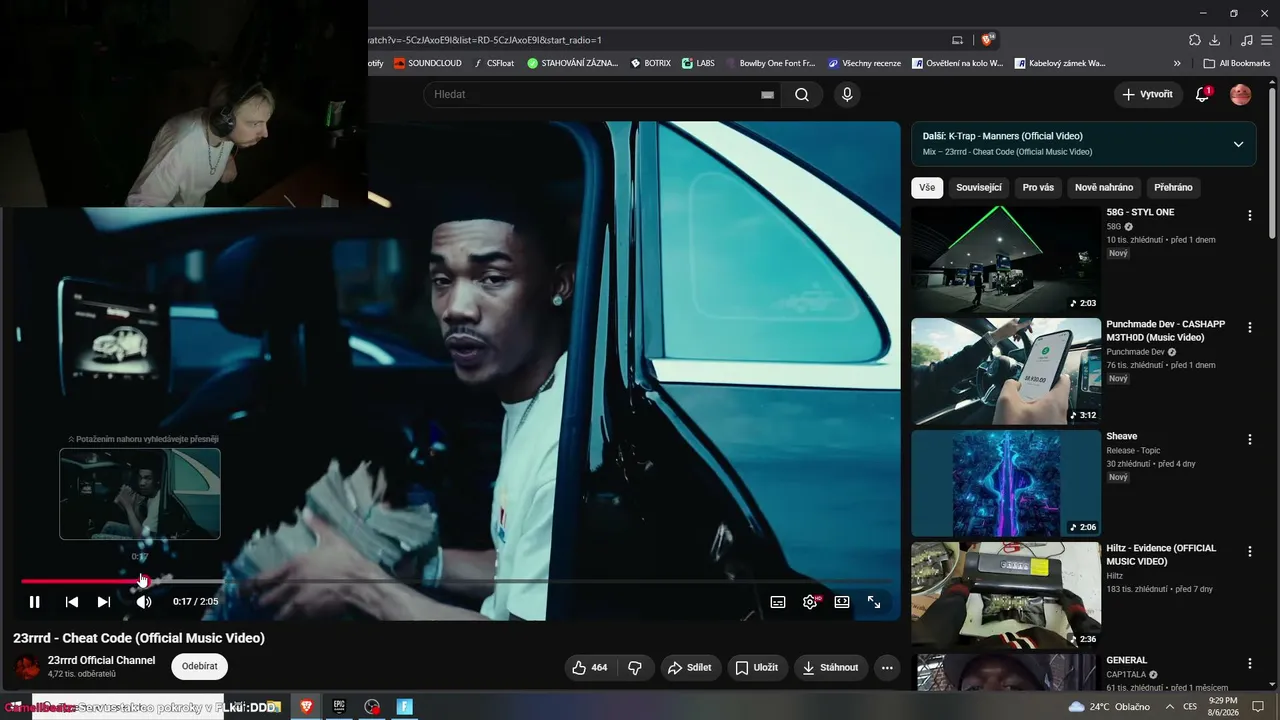Open the Vytvořit create menu
This screenshot has width=1280, height=720.
(1148, 94)
